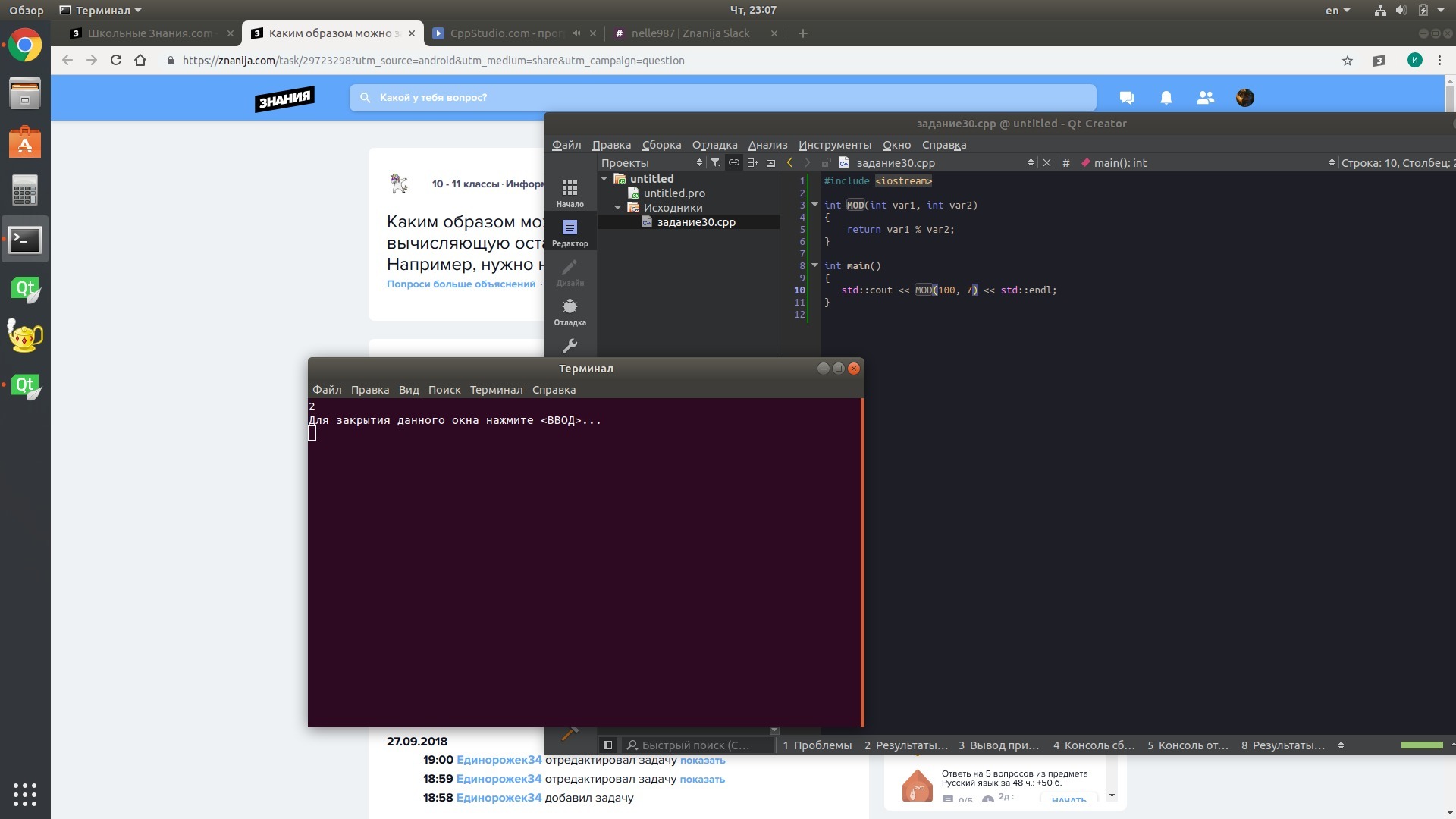The image size is (1456, 819).
Task: Switch to Terminal from the dock
Action: coord(25,240)
